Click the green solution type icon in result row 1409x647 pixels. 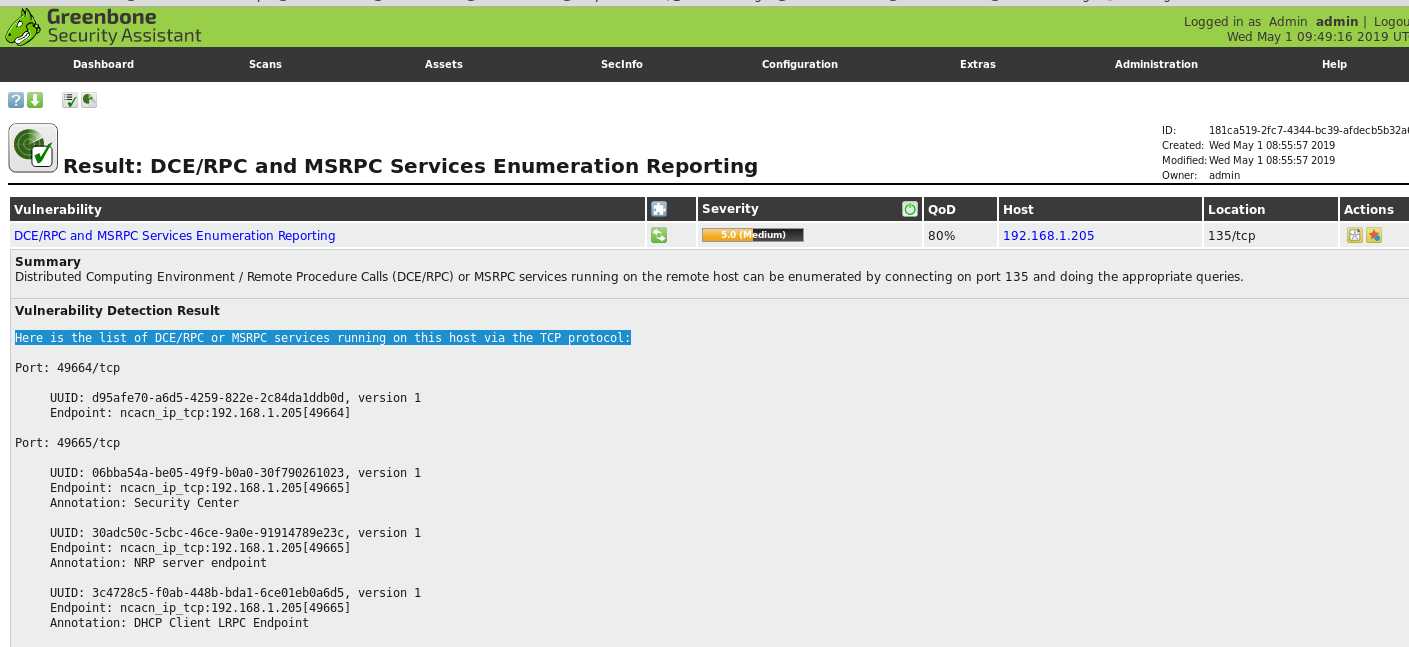[x=659, y=236]
